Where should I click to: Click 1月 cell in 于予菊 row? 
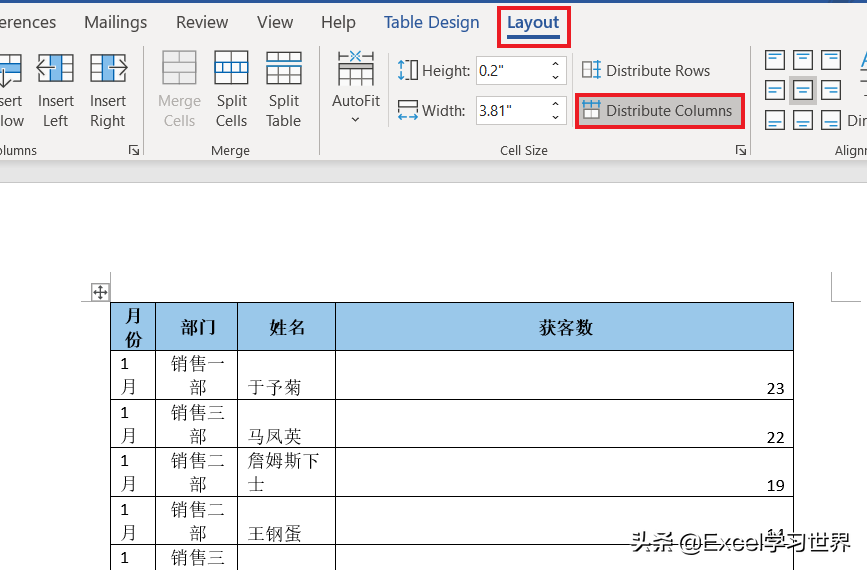coord(133,375)
